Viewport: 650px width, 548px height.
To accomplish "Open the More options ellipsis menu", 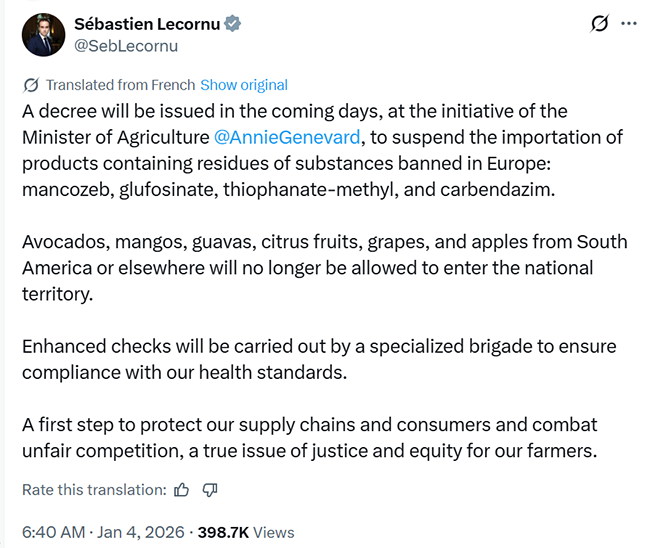I will tap(628, 23).
